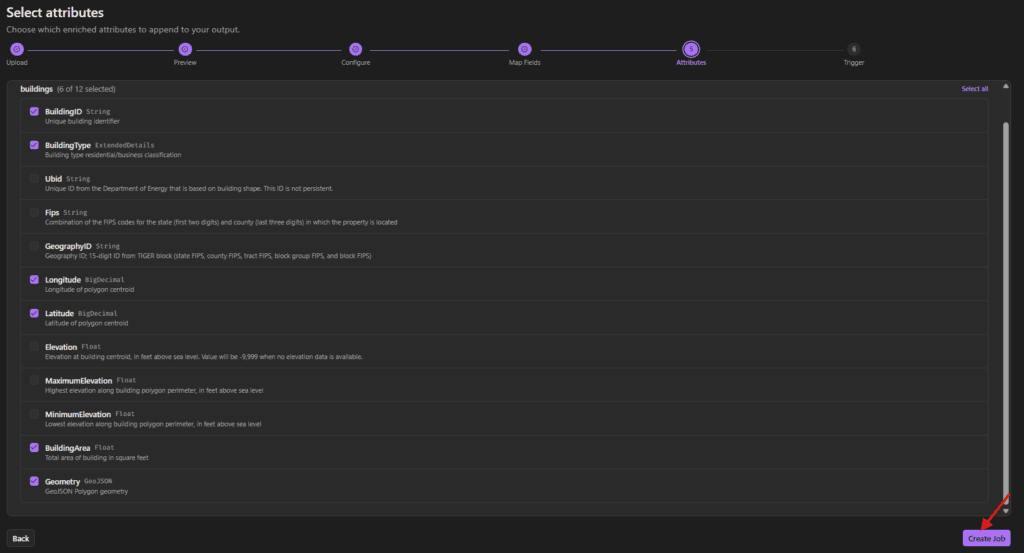Click the BuildingArea attribute name

[67, 448]
